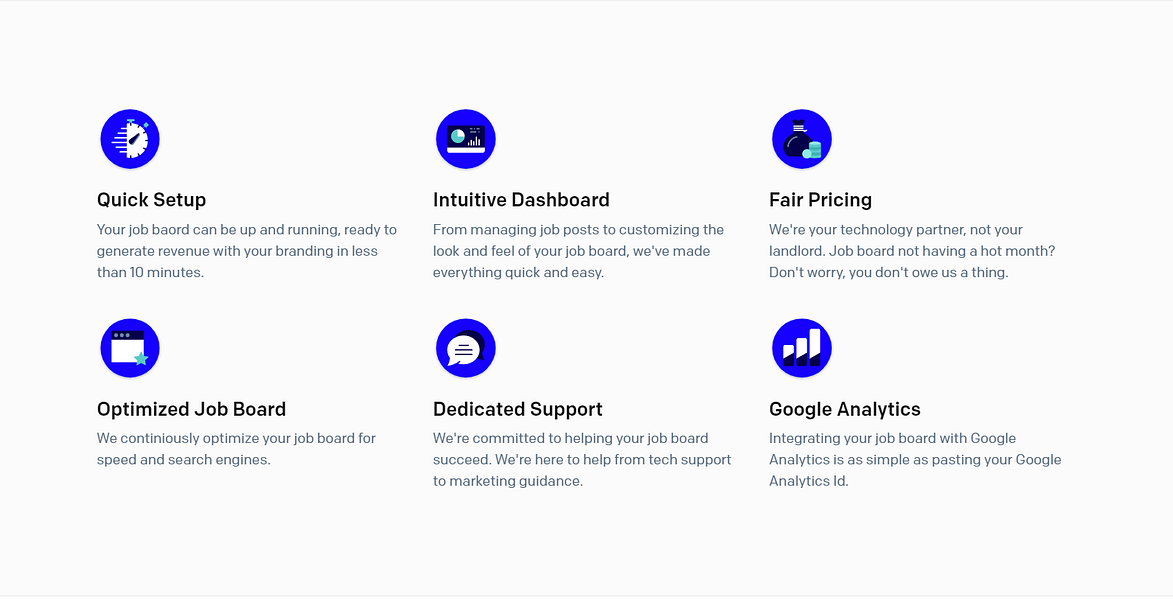Click the Fair Pricing money bag icon
1173x600 pixels.
[x=802, y=139]
